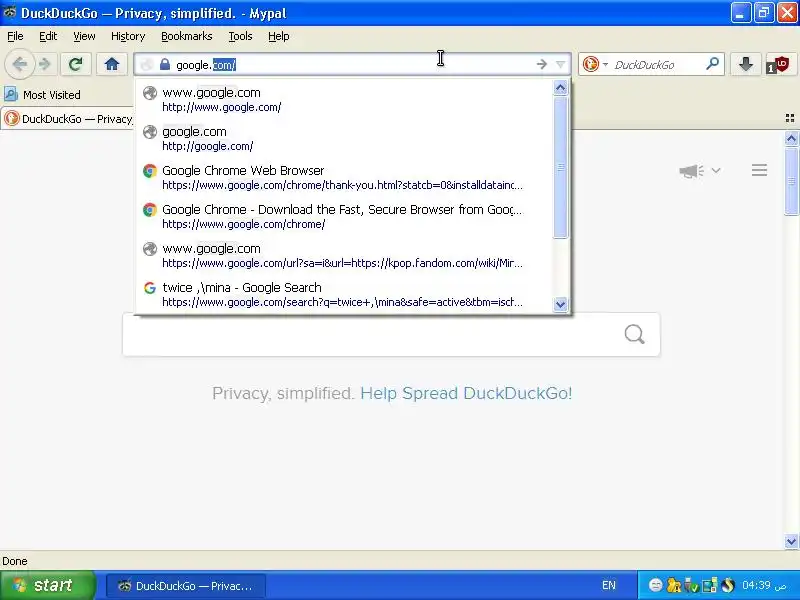Screen dimensions: 800x600
Task: Open the DuckDuckGo search engine selector
Action: pyautogui.click(x=595, y=64)
